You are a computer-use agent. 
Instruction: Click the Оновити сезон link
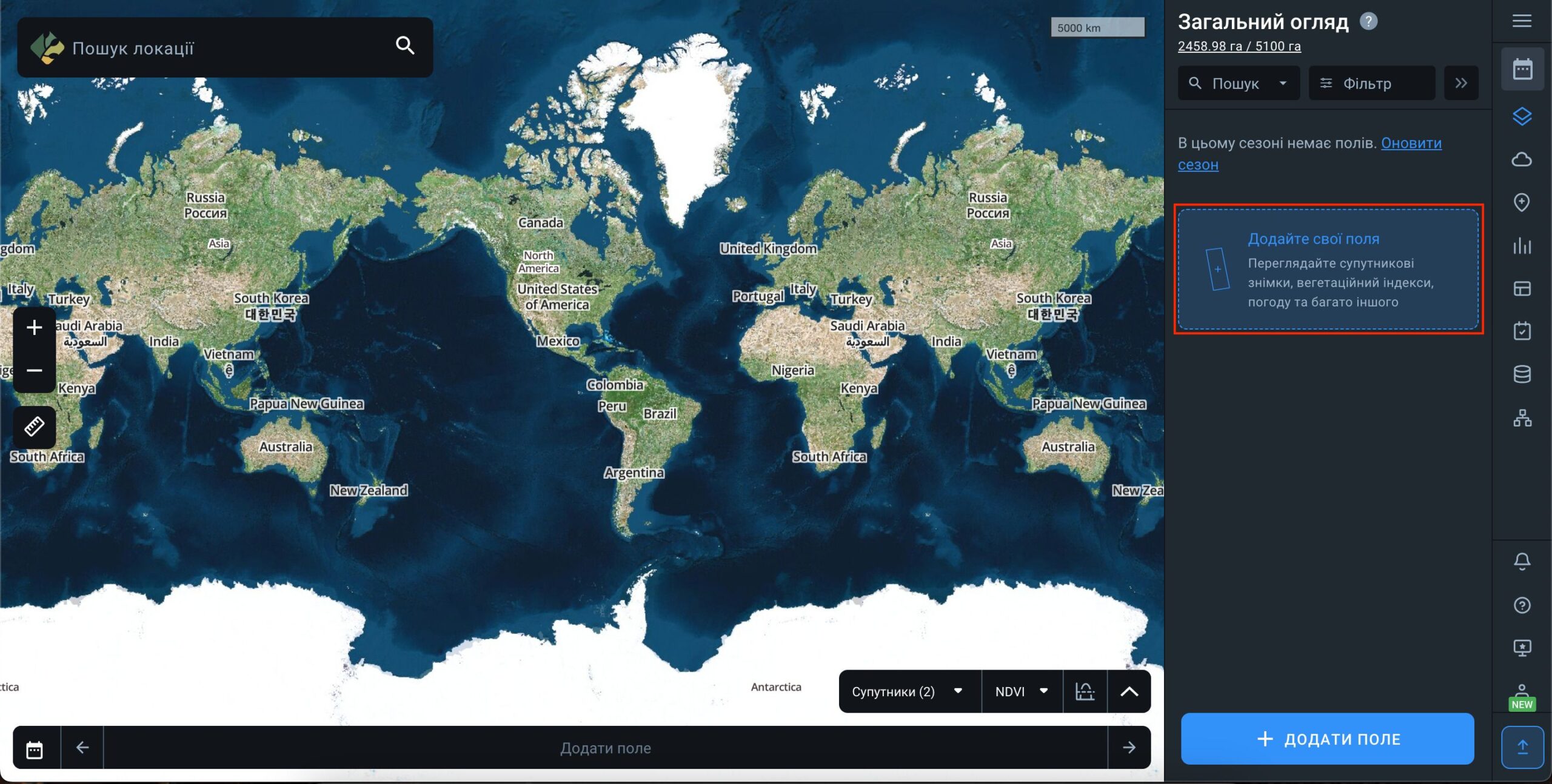(1410, 144)
